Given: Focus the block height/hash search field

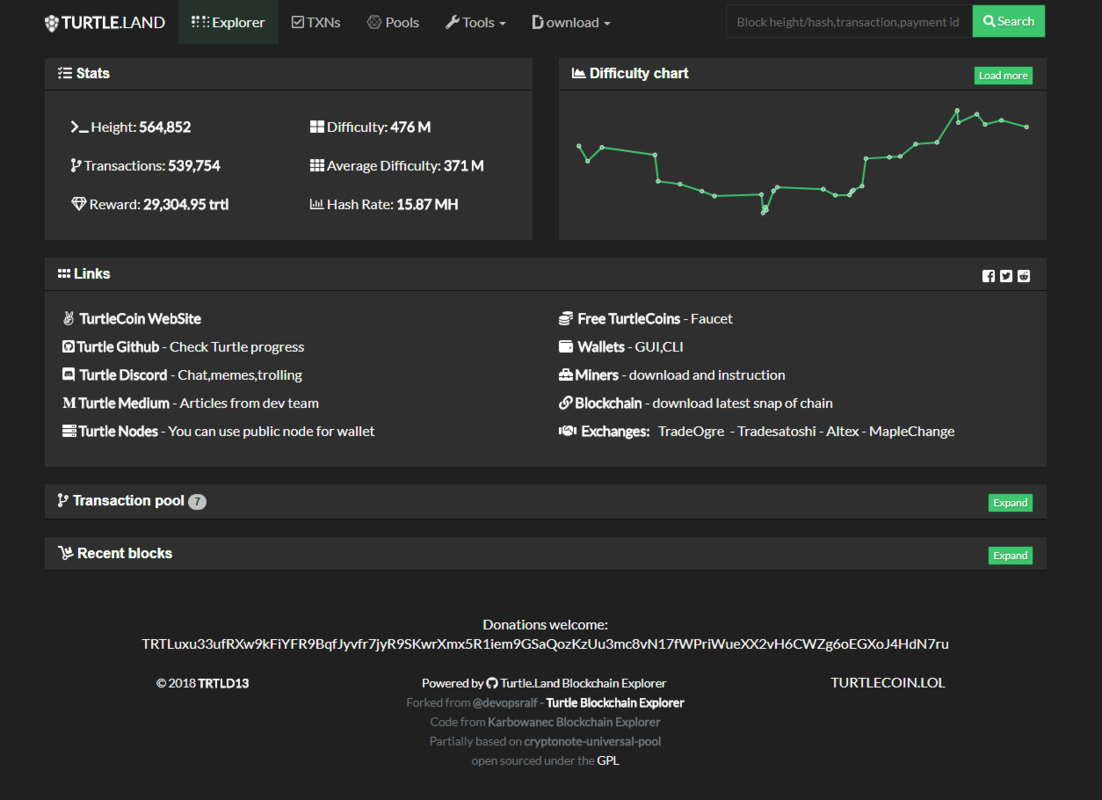Looking at the screenshot, I should pos(849,21).
